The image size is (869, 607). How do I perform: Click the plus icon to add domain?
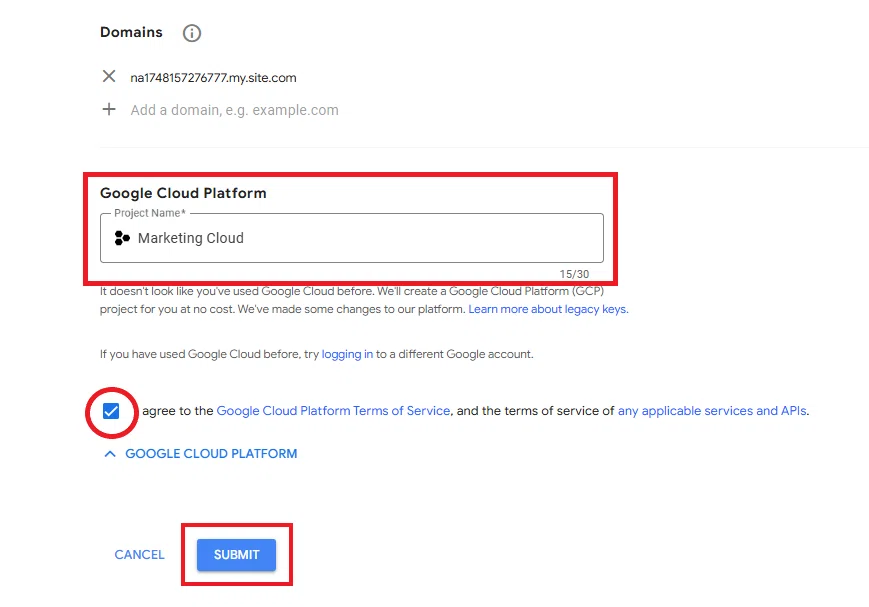[x=109, y=109]
